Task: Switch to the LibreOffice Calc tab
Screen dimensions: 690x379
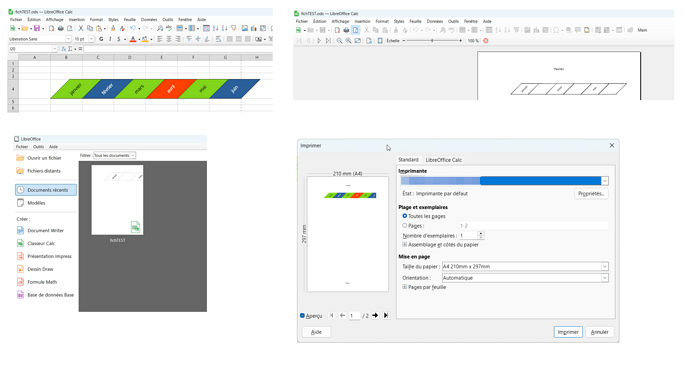Action: click(x=444, y=160)
